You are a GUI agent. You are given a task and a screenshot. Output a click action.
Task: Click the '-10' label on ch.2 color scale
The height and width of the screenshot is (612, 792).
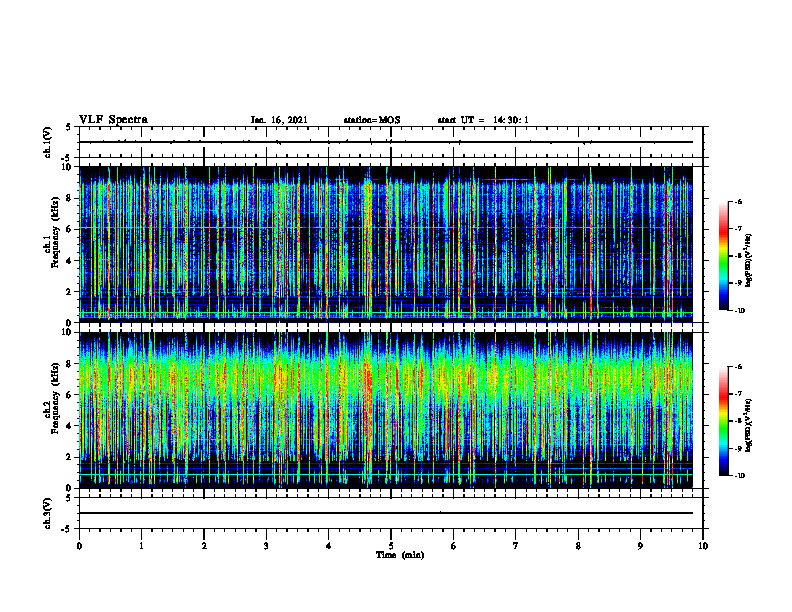pyautogui.click(x=739, y=476)
